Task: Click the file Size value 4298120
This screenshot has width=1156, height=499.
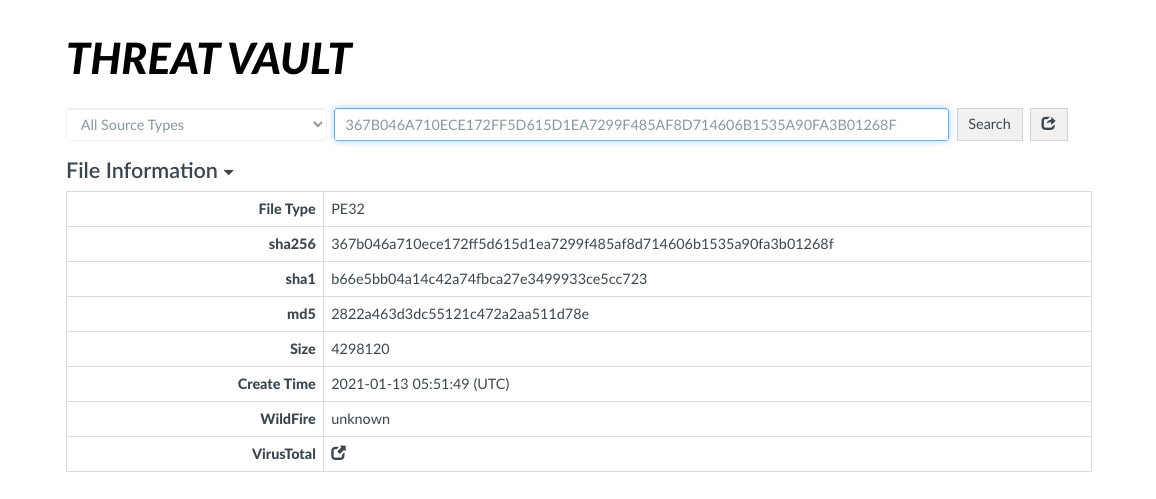Action: [360, 349]
